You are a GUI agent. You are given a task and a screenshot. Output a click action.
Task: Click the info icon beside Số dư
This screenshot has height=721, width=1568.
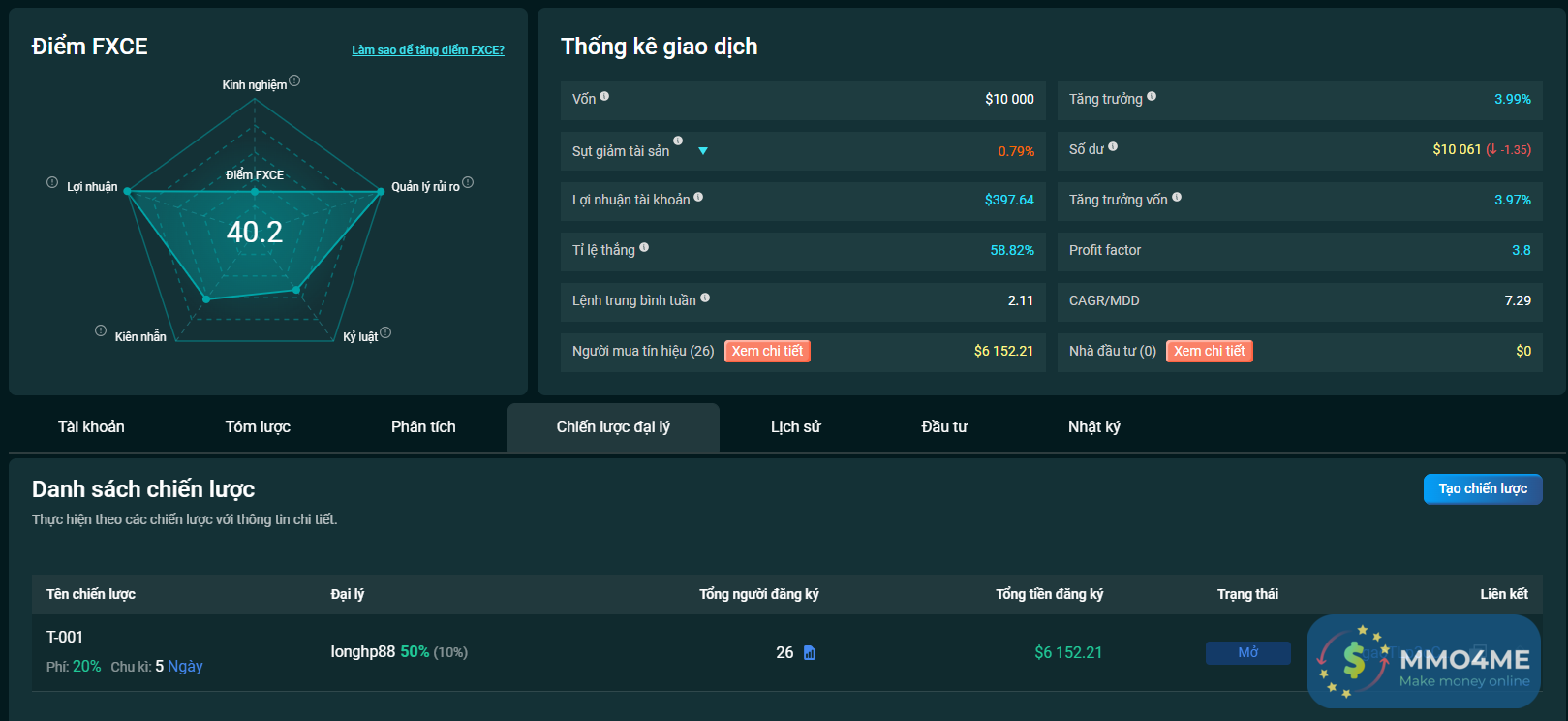click(1113, 146)
